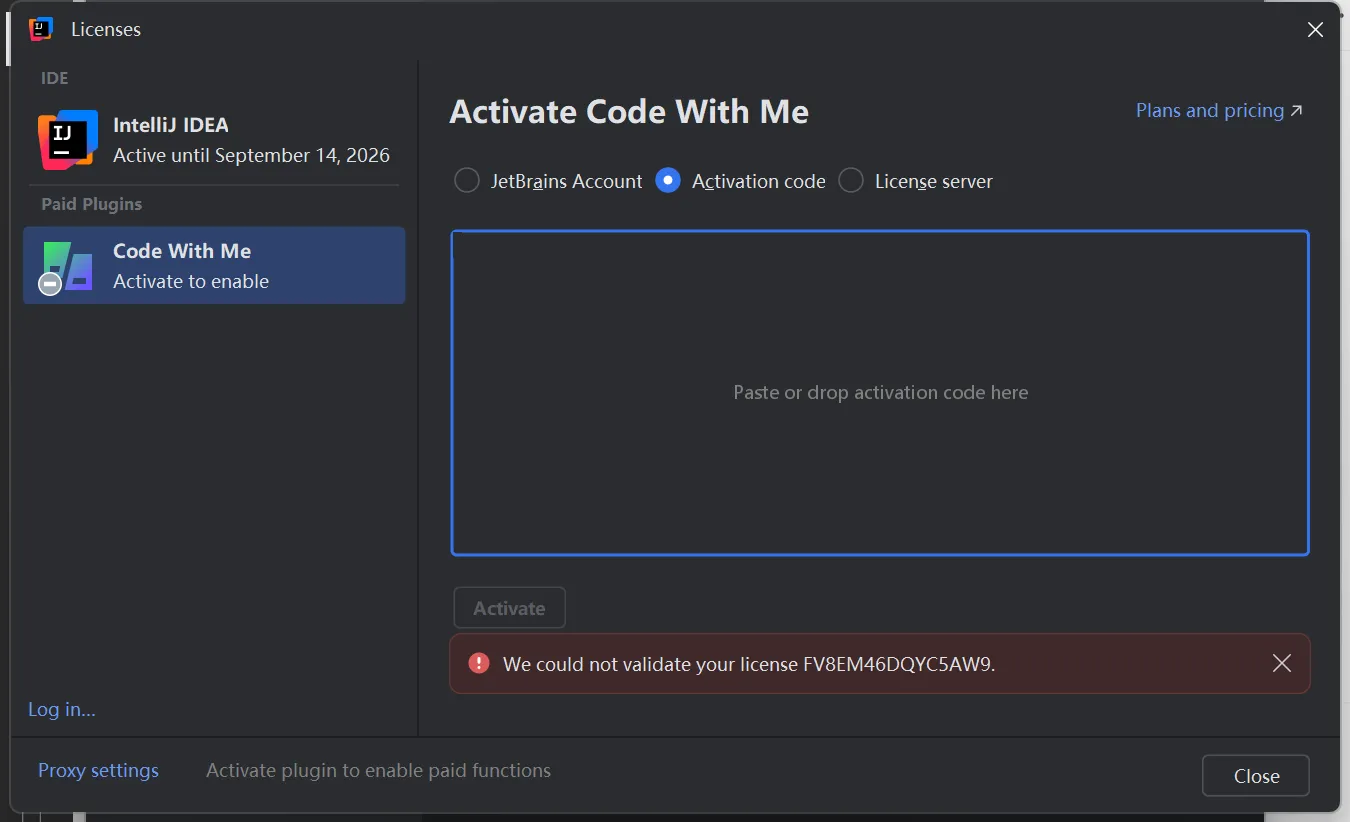The width and height of the screenshot is (1350, 822).
Task: Click the arrow icon beside Plans and pricing
Action: (x=1297, y=111)
